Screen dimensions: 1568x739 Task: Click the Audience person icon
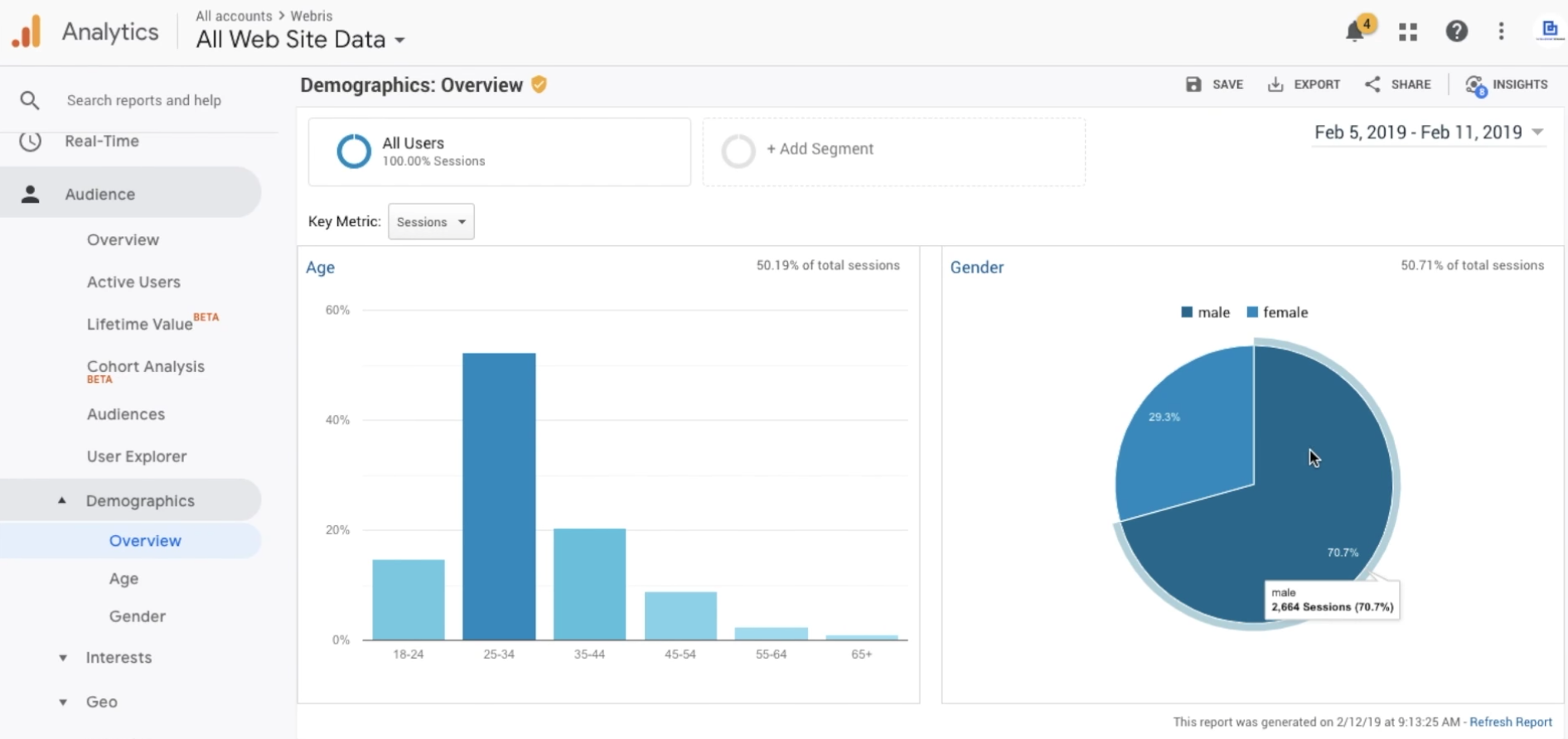tap(30, 194)
